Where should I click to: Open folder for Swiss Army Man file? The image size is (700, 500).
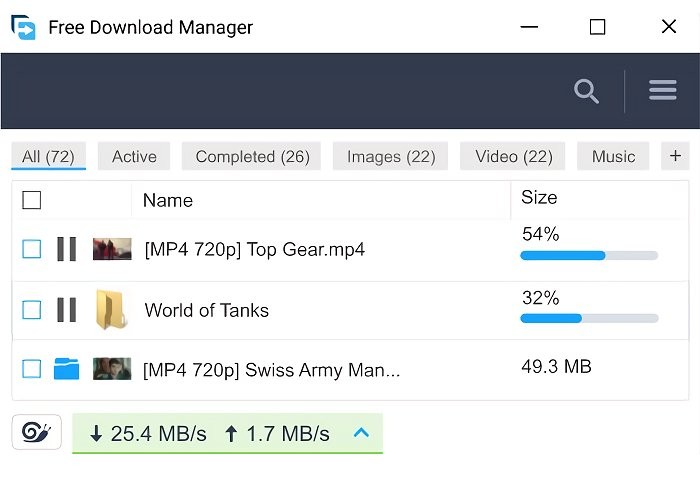66,369
